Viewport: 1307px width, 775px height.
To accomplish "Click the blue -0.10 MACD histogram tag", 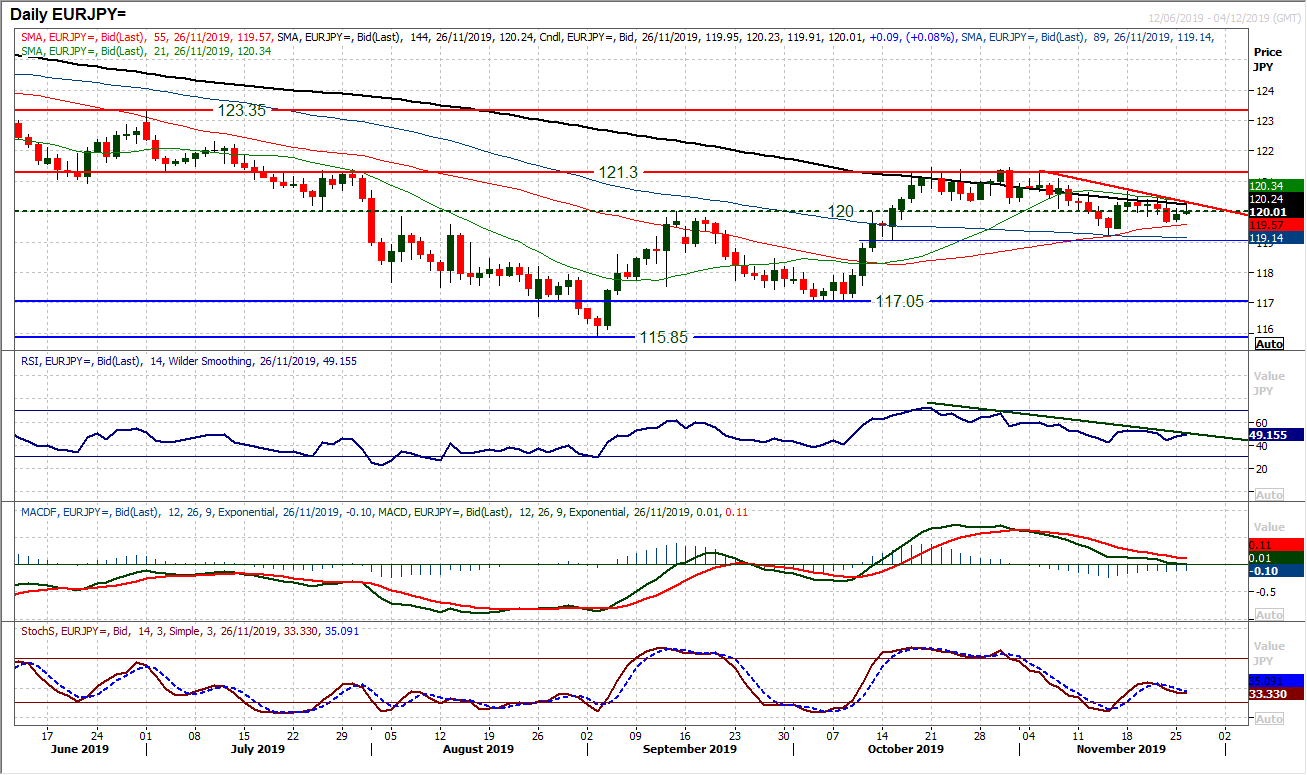I will (1275, 571).
